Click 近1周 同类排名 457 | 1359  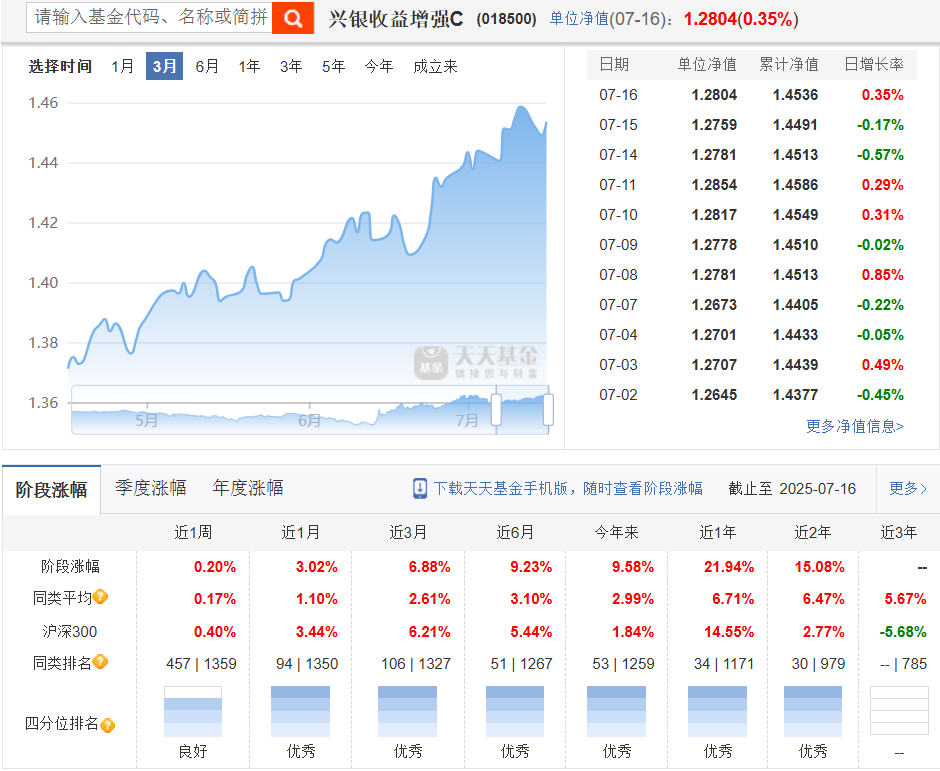(x=201, y=664)
